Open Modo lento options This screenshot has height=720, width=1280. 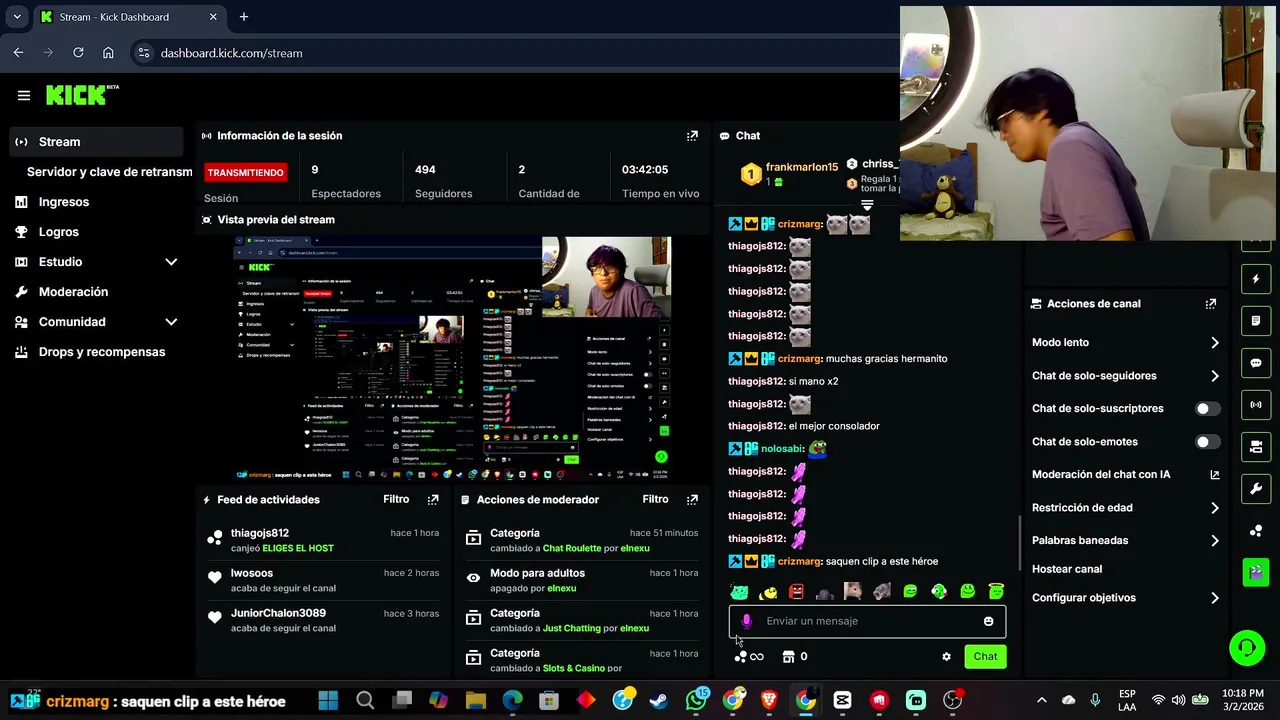1125,343
